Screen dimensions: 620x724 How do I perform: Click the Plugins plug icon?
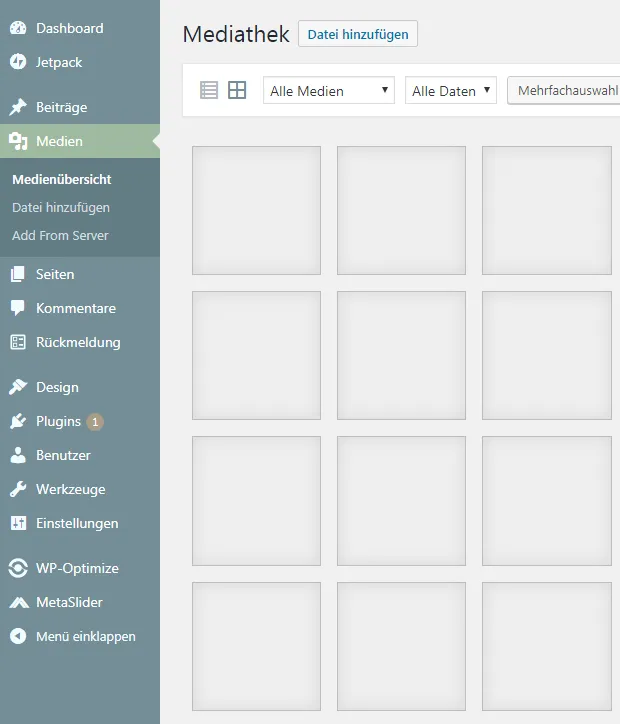pyautogui.click(x=18, y=421)
